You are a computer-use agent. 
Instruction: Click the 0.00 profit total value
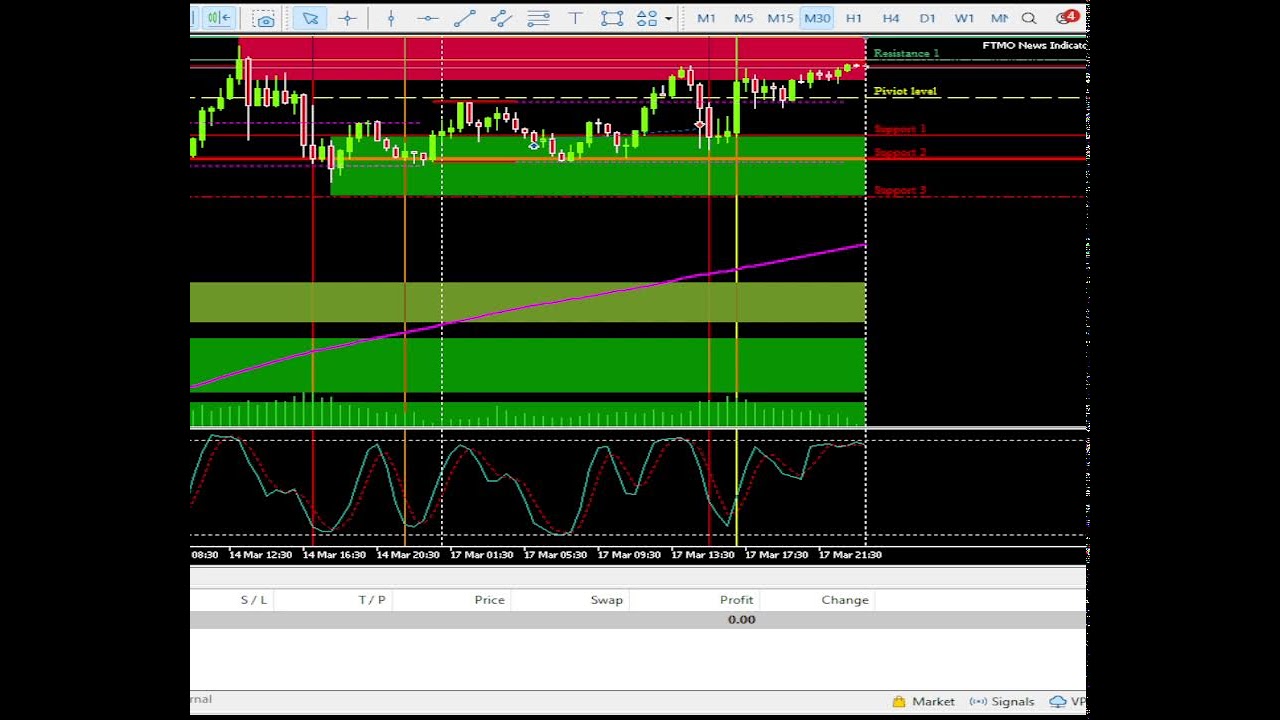(x=742, y=620)
